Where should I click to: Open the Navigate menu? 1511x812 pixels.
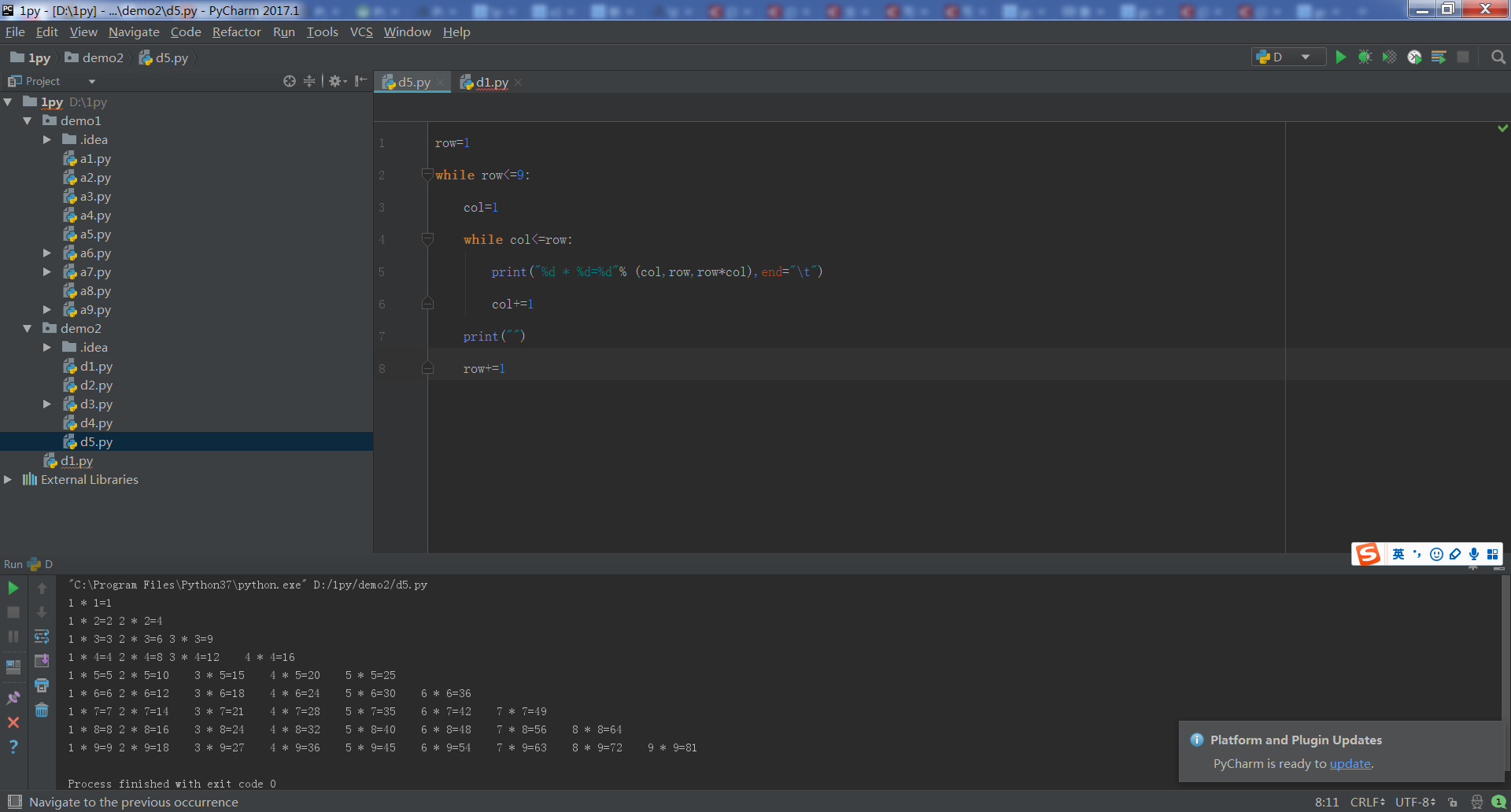pos(134,31)
